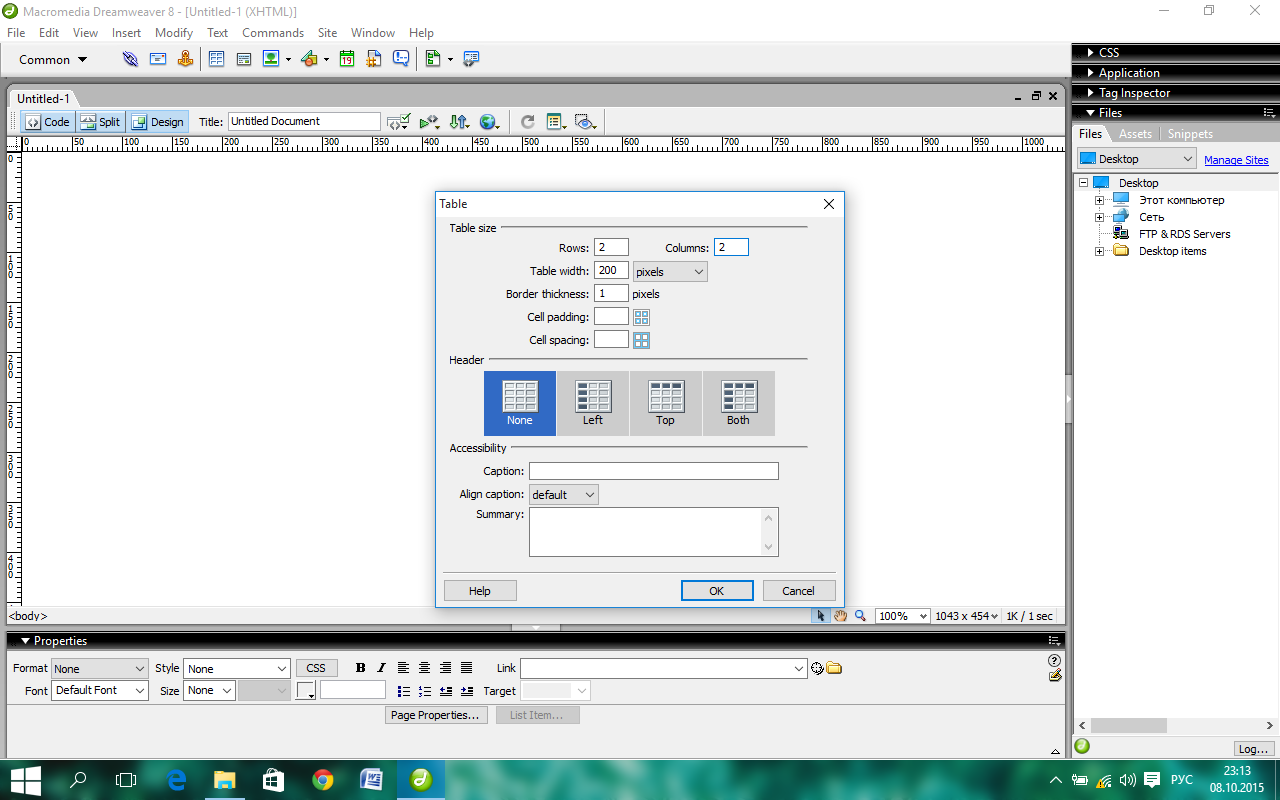Screen dimensions: 1280x800
Task: Insert Email Link icon
Action: point(158,59)
